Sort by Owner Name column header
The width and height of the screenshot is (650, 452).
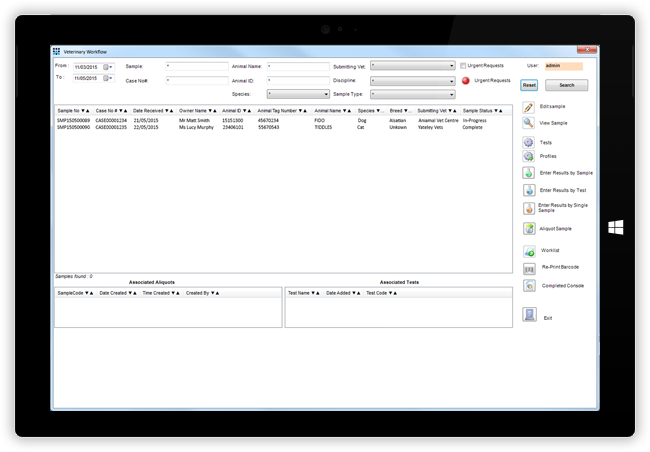click(x=198, y=111)
